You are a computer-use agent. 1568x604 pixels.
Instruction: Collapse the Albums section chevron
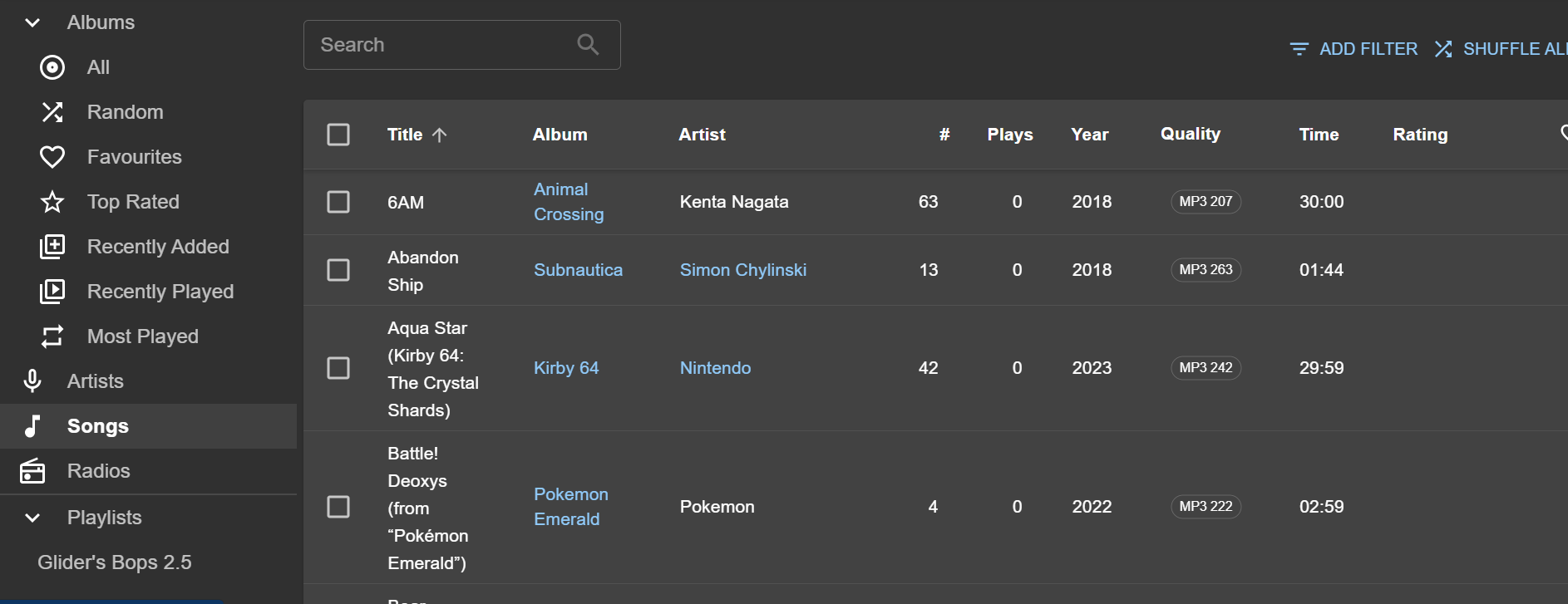point(32,22)
